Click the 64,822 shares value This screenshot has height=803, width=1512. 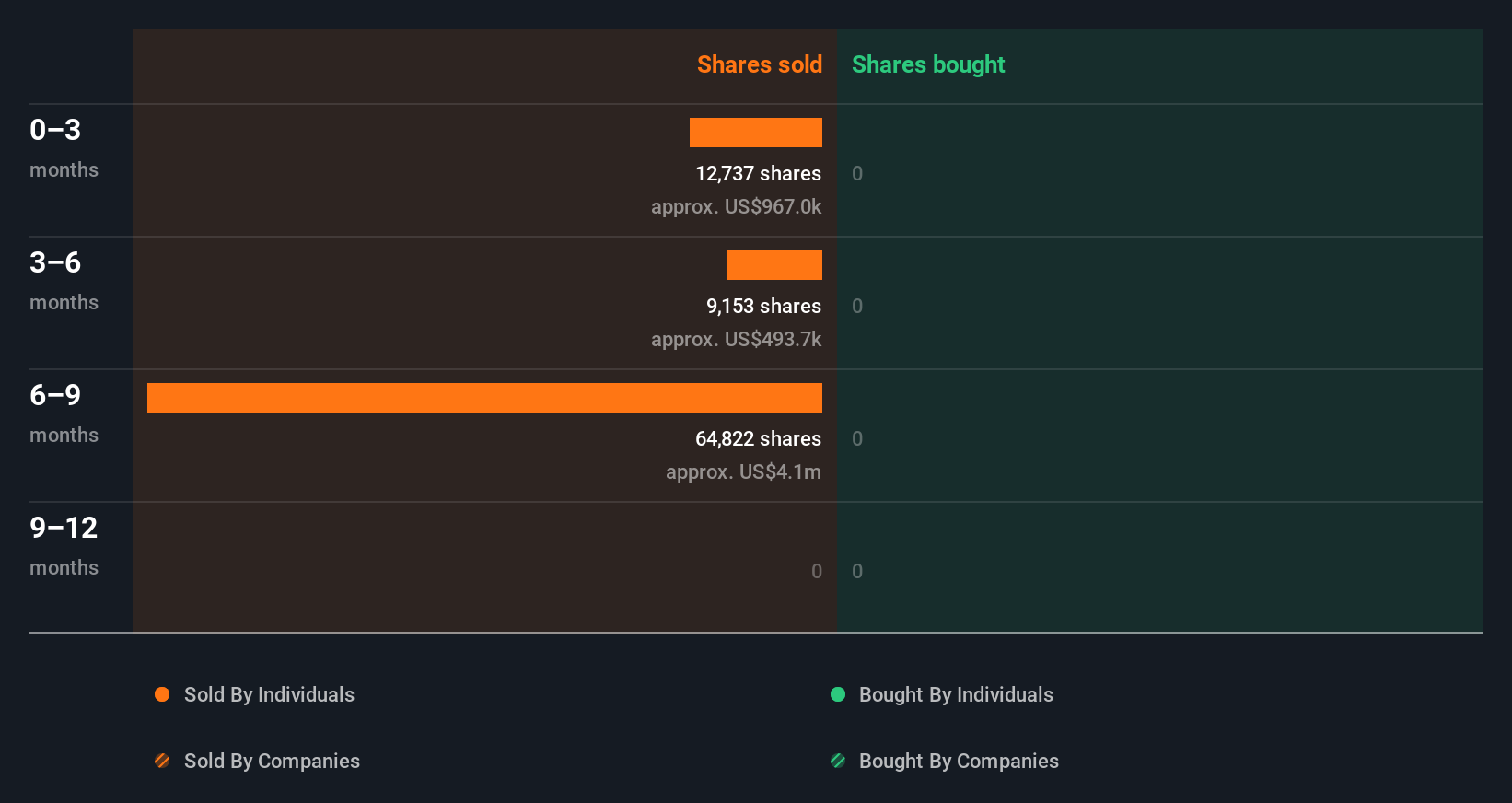tap(758, 438)
